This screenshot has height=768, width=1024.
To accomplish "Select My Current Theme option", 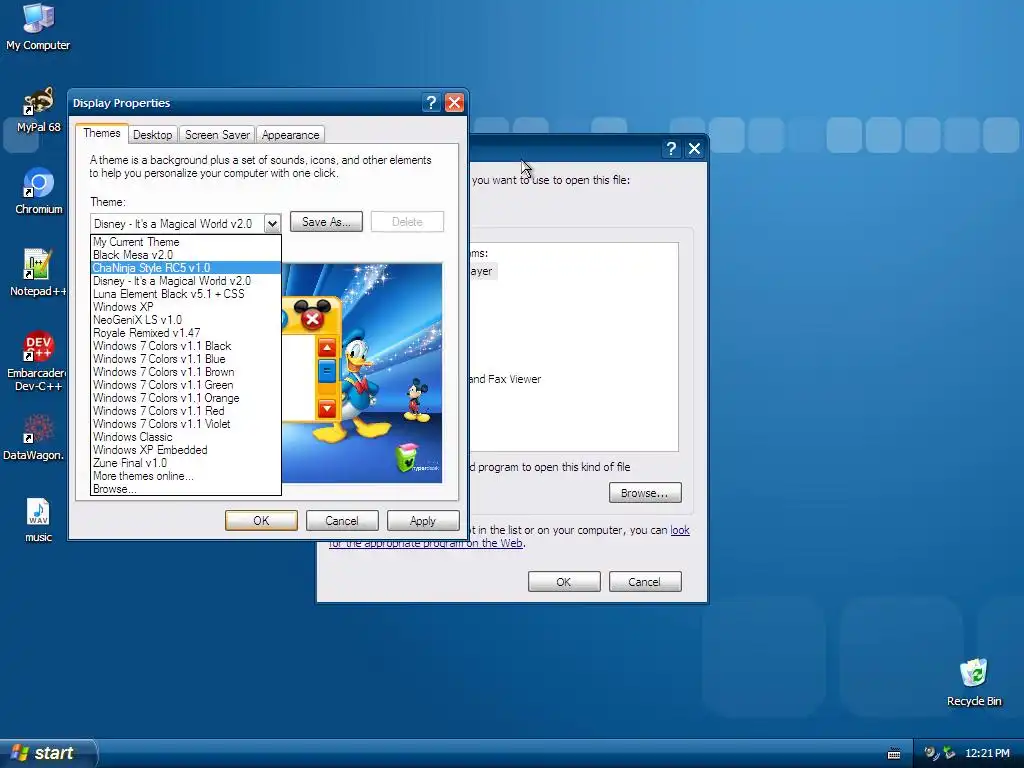I will pos(185,242).
